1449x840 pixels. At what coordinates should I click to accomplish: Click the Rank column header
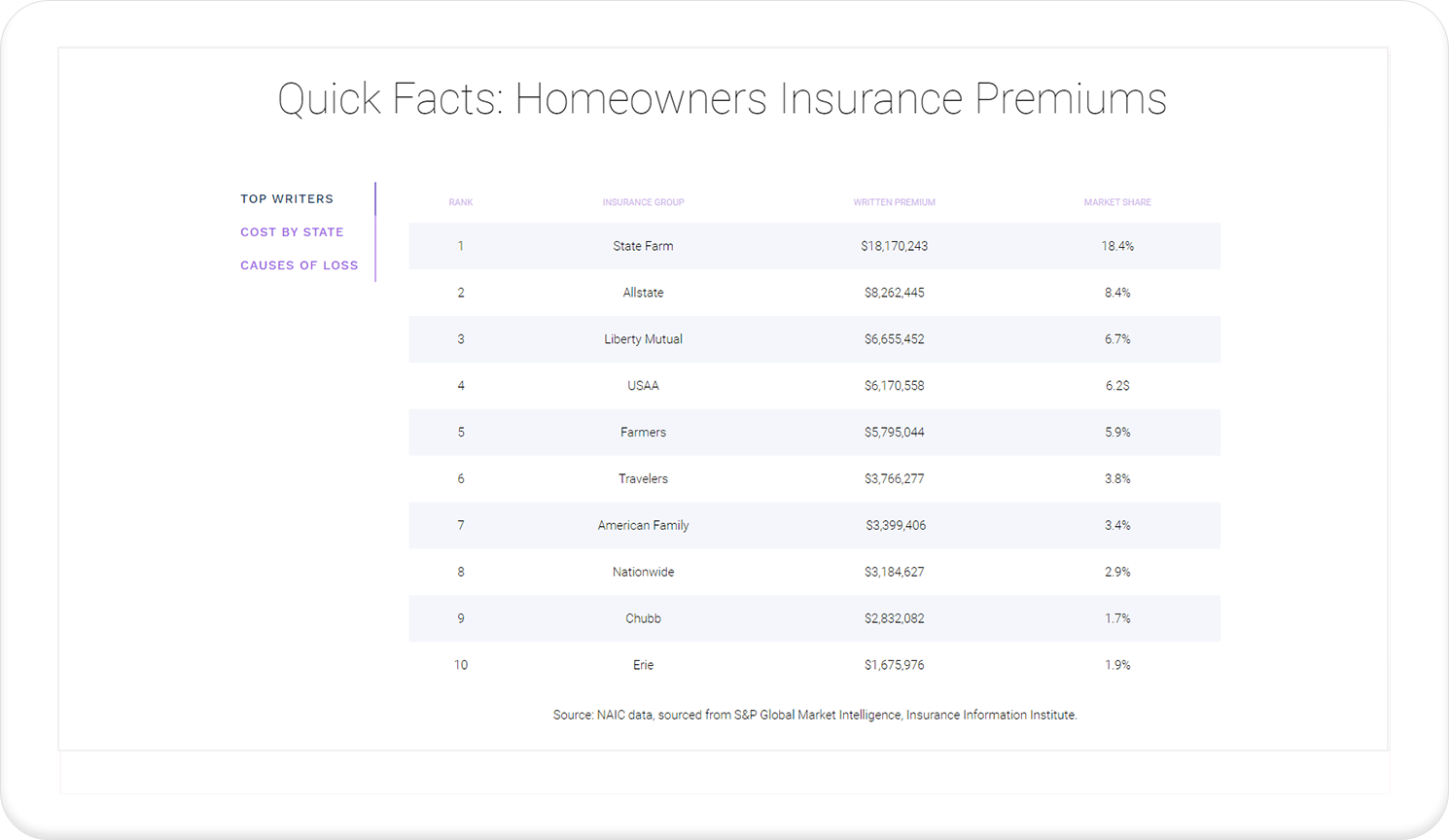coord(461,202)
